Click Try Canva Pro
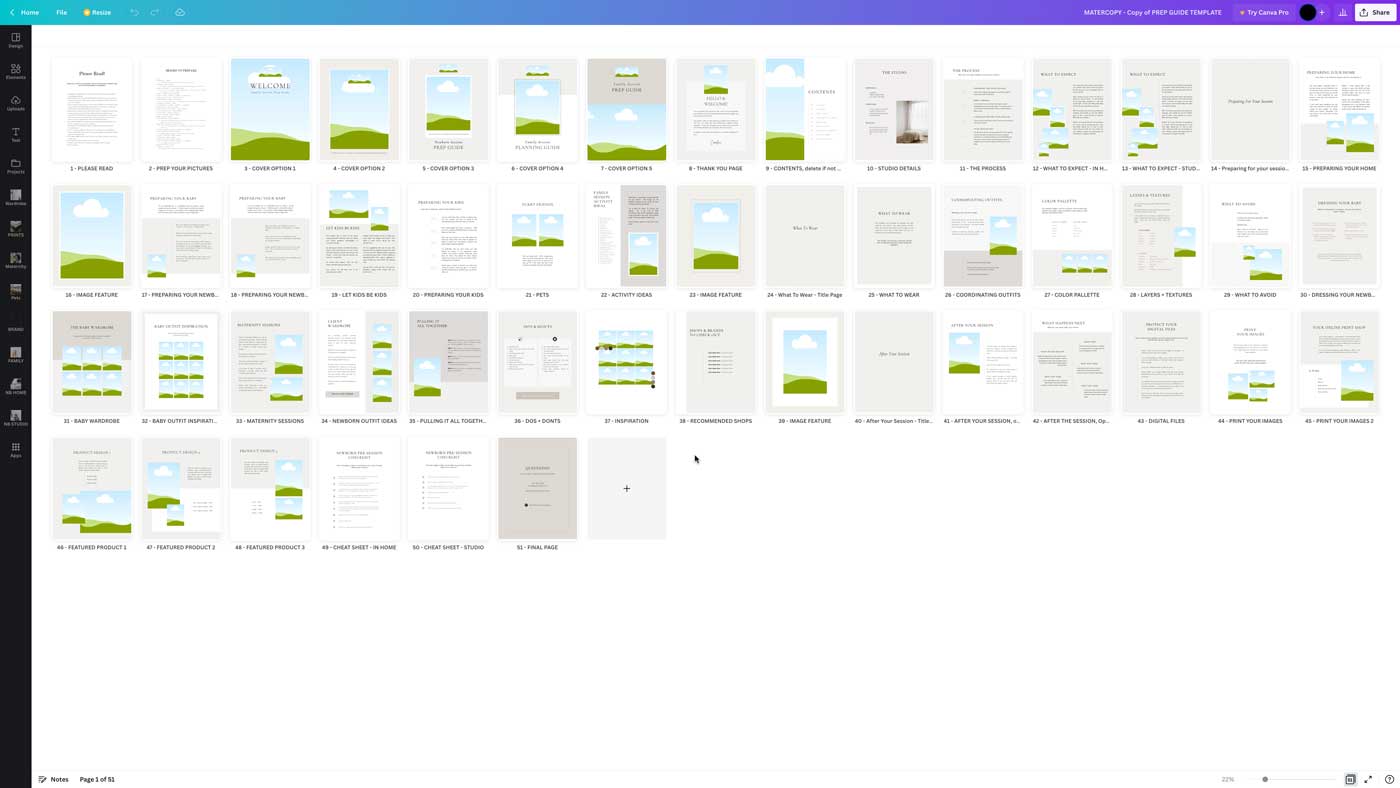This screenshot has height=788, width=1400. (x=1263, y=12)
